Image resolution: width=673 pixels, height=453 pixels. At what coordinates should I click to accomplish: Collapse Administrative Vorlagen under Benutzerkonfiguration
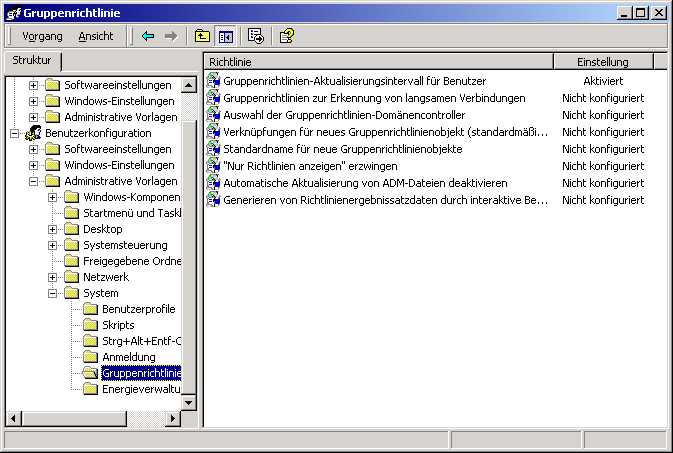33,181
